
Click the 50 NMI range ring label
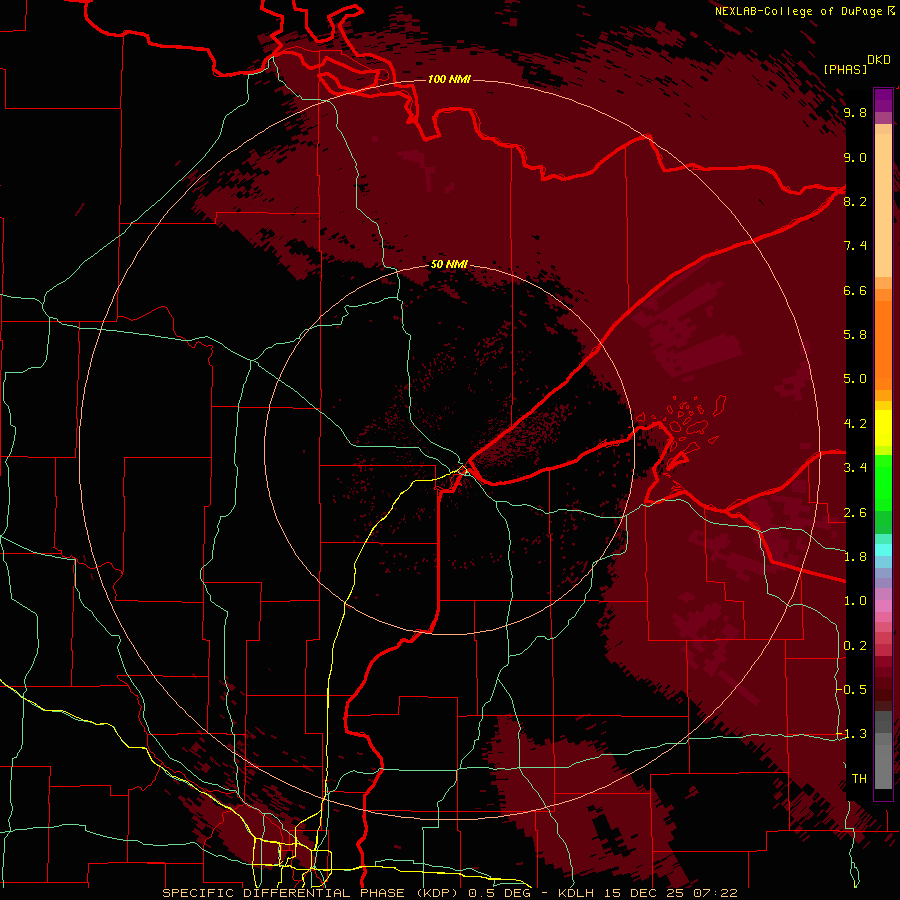449,264
